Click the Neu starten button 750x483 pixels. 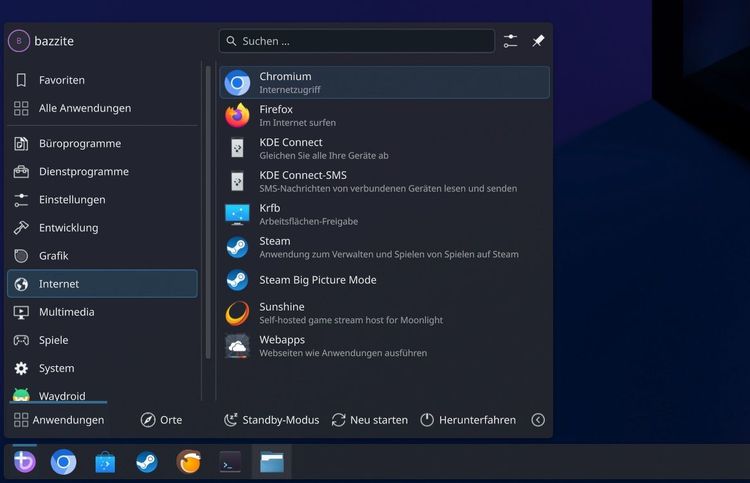coord(370,420)
